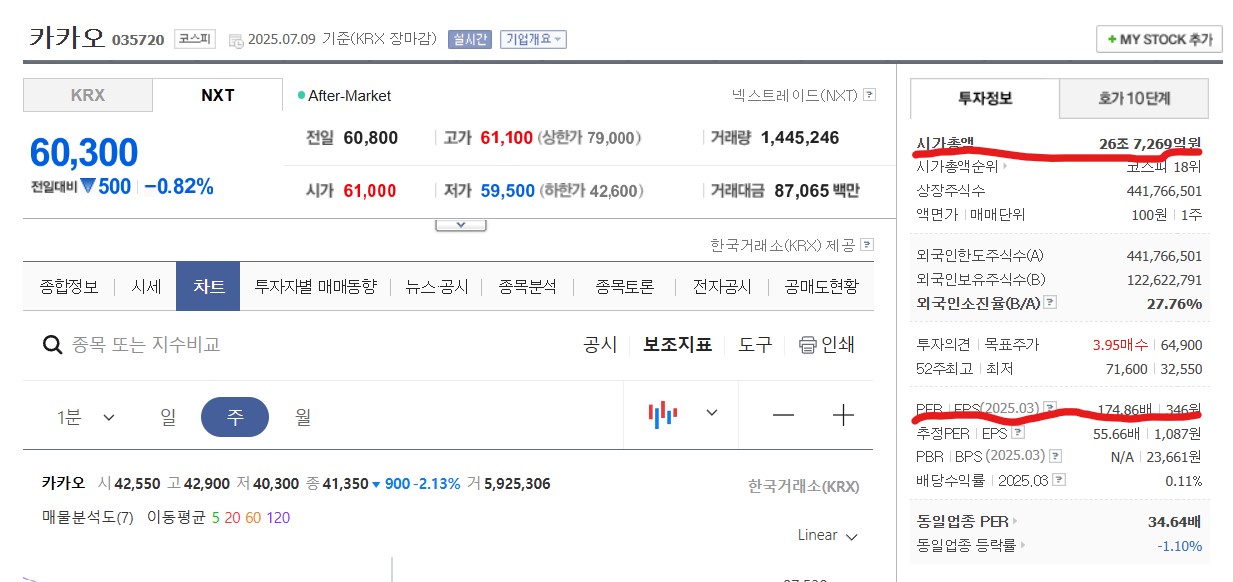Open help icon next to PER EPS(2025.03)
Screen dimensions: 1233x582
1049,408
